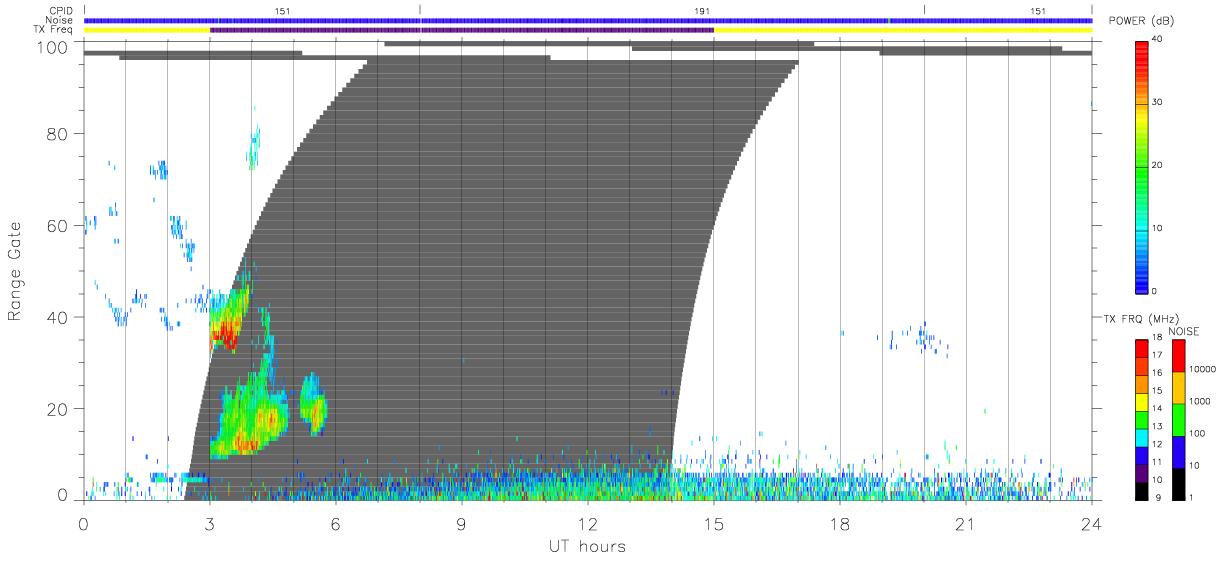Click the red segment of NOISE colorbar
Viewport: 1228px width, 567px height.
(x=1177, y=356)
